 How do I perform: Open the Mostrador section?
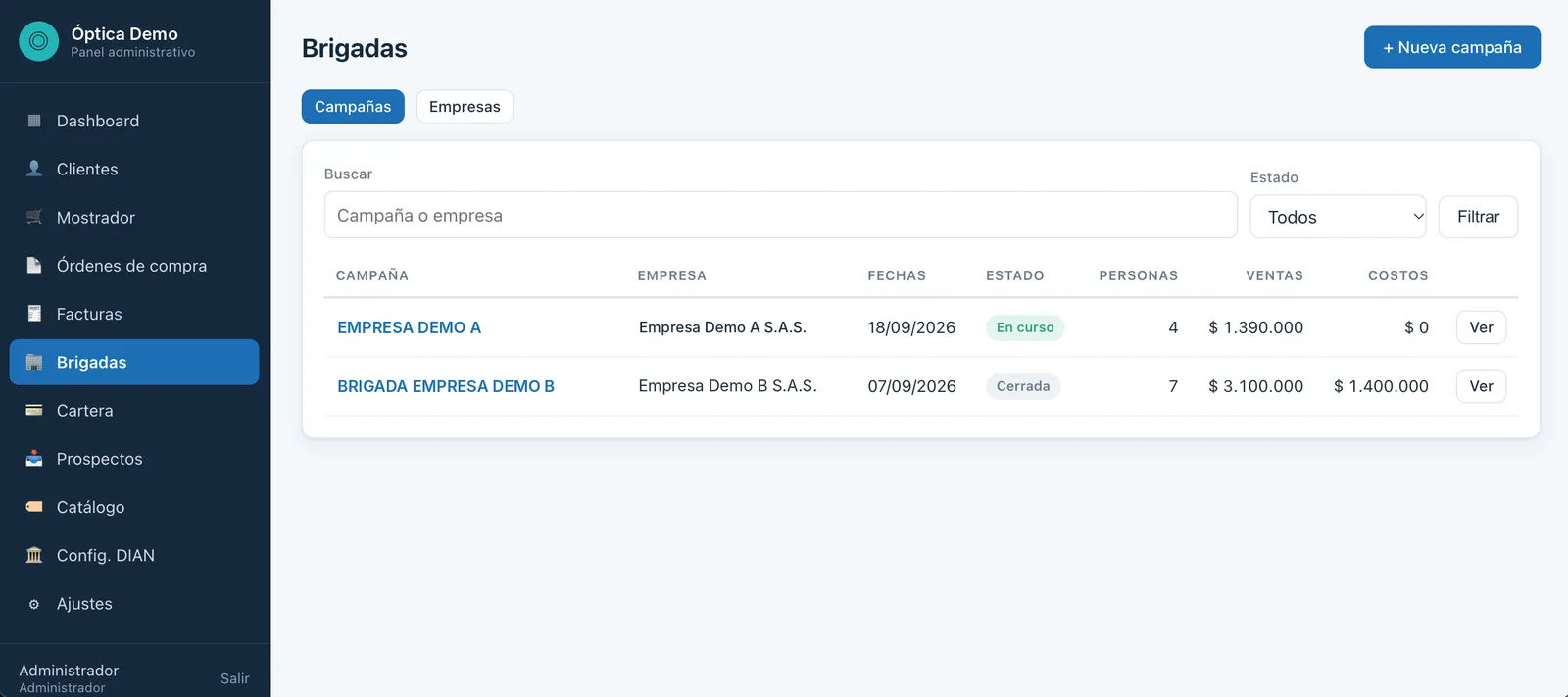(x=134, y=217)
